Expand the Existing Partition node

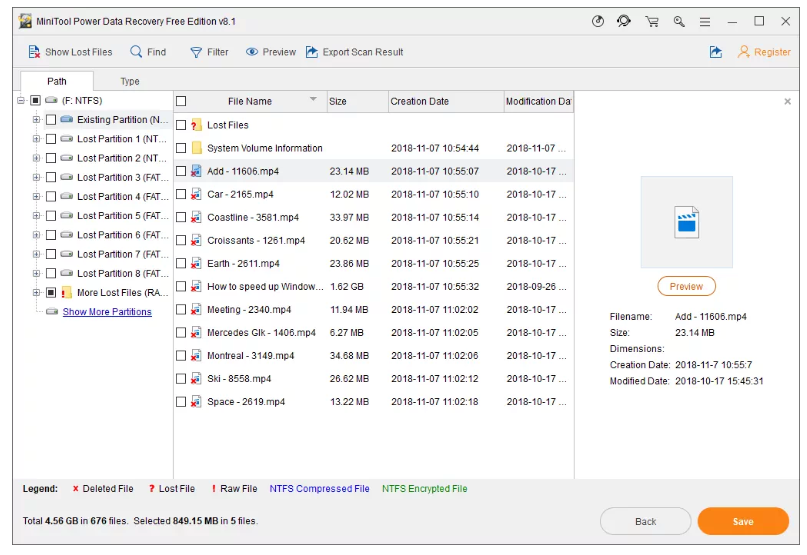click(x=36, y=119)
